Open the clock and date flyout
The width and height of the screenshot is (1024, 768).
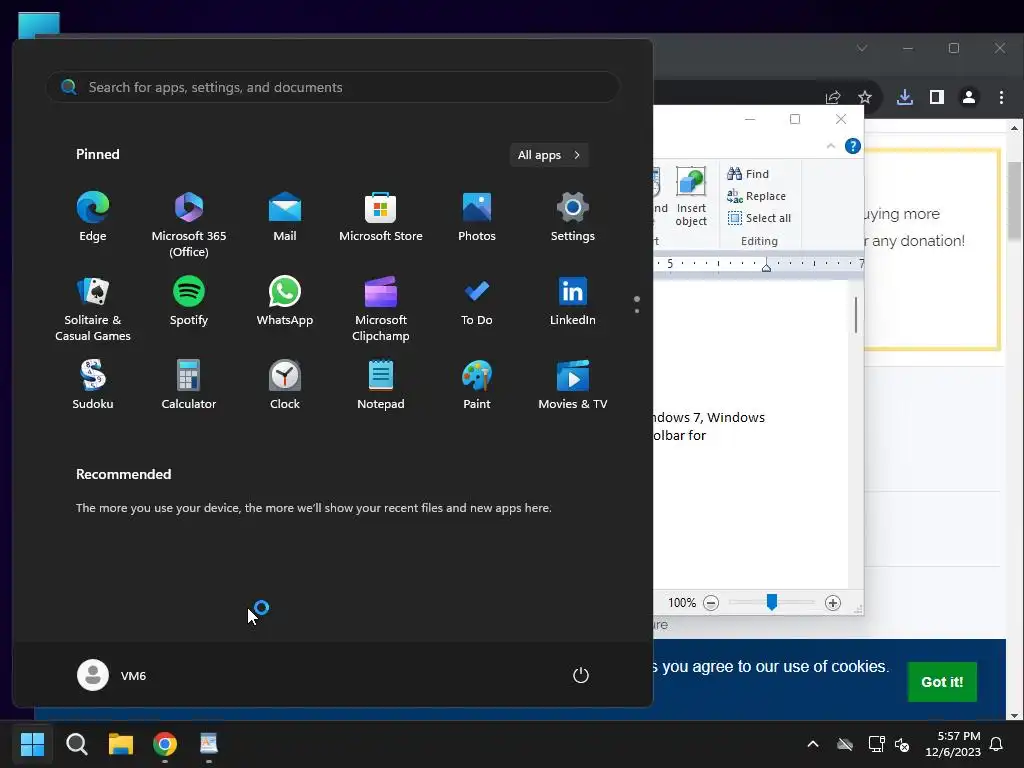(953, 744)
